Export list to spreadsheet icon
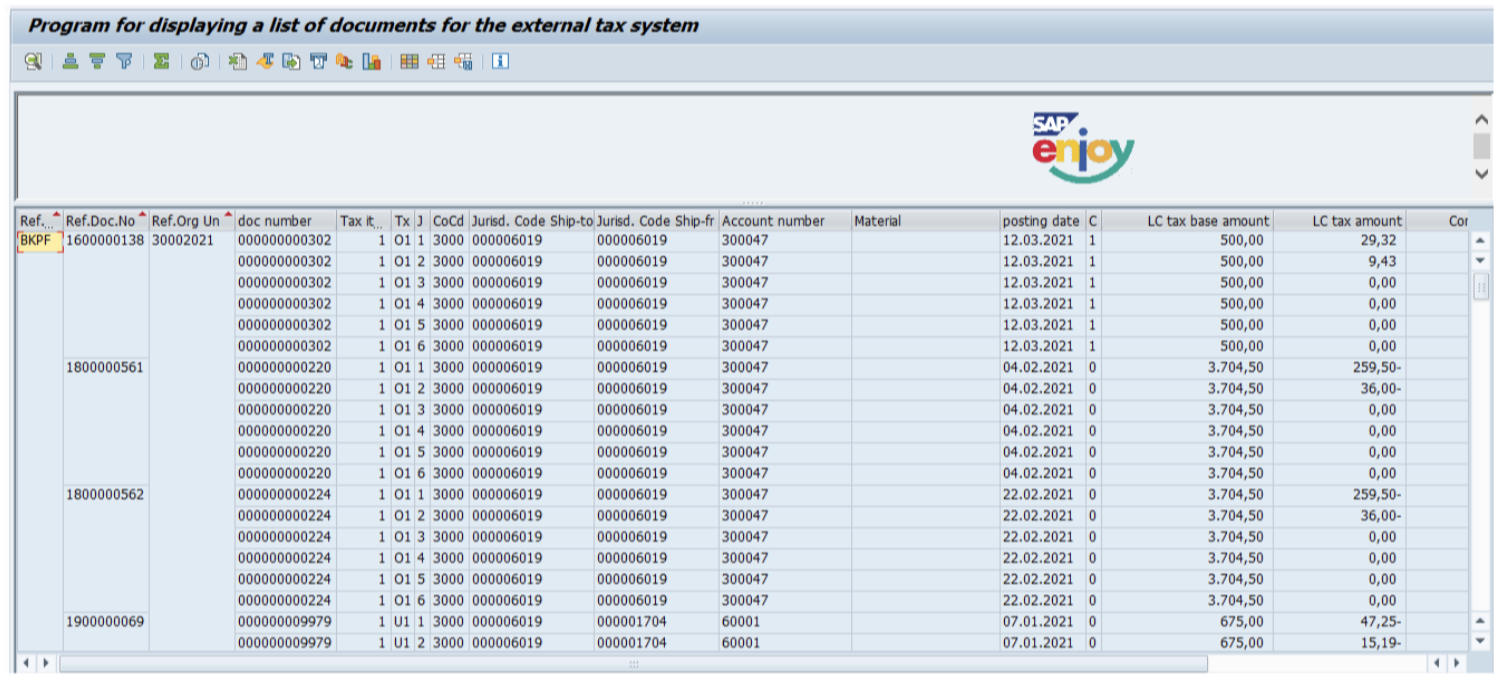This screenshot has width=1502, height=684. click(x=237, y=62)
